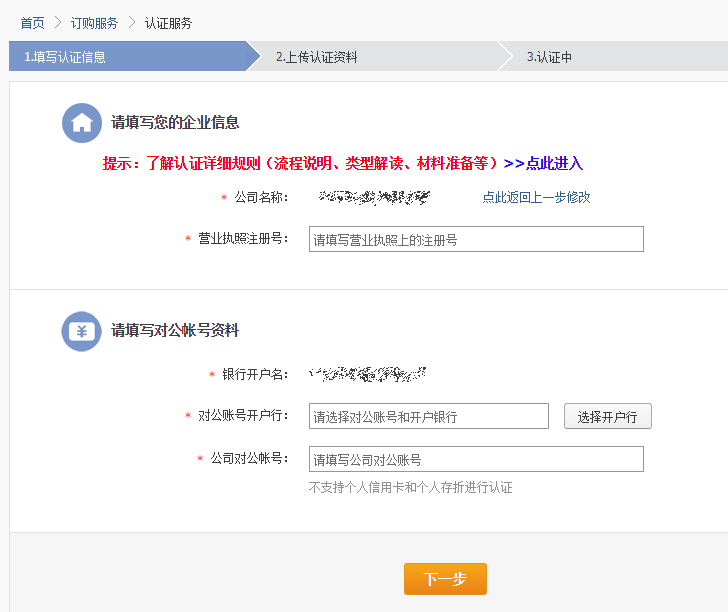Focus the 公司对公帐号 input field
728x612 pixels.
476,459
